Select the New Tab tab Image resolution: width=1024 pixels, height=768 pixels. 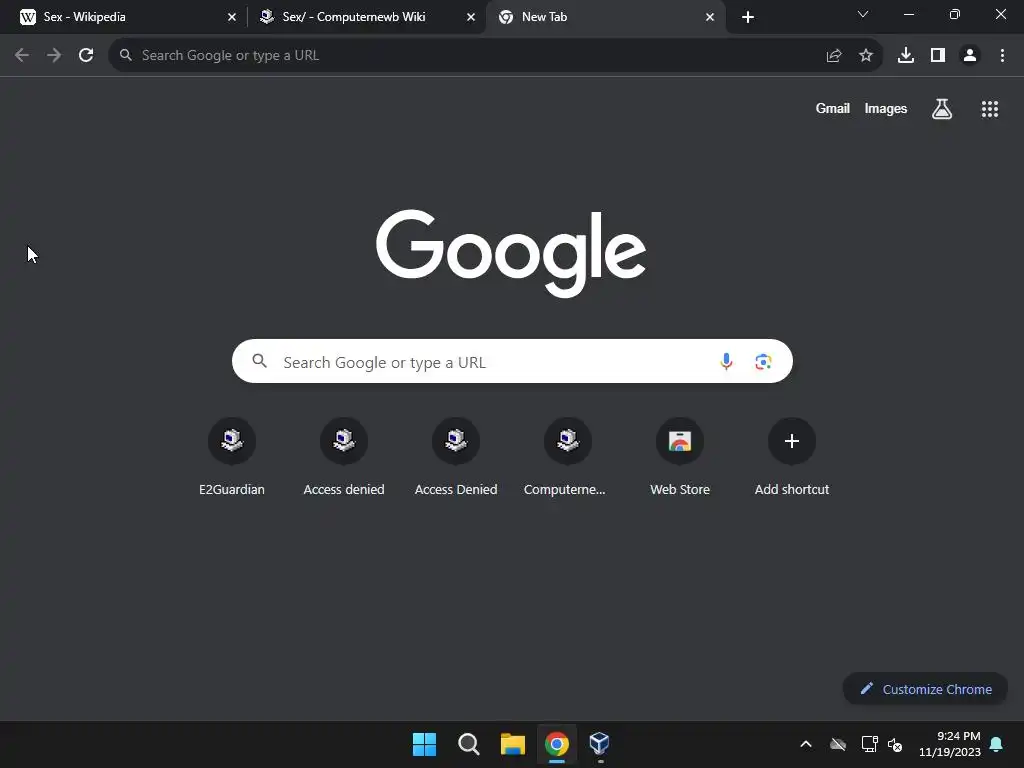605,17
